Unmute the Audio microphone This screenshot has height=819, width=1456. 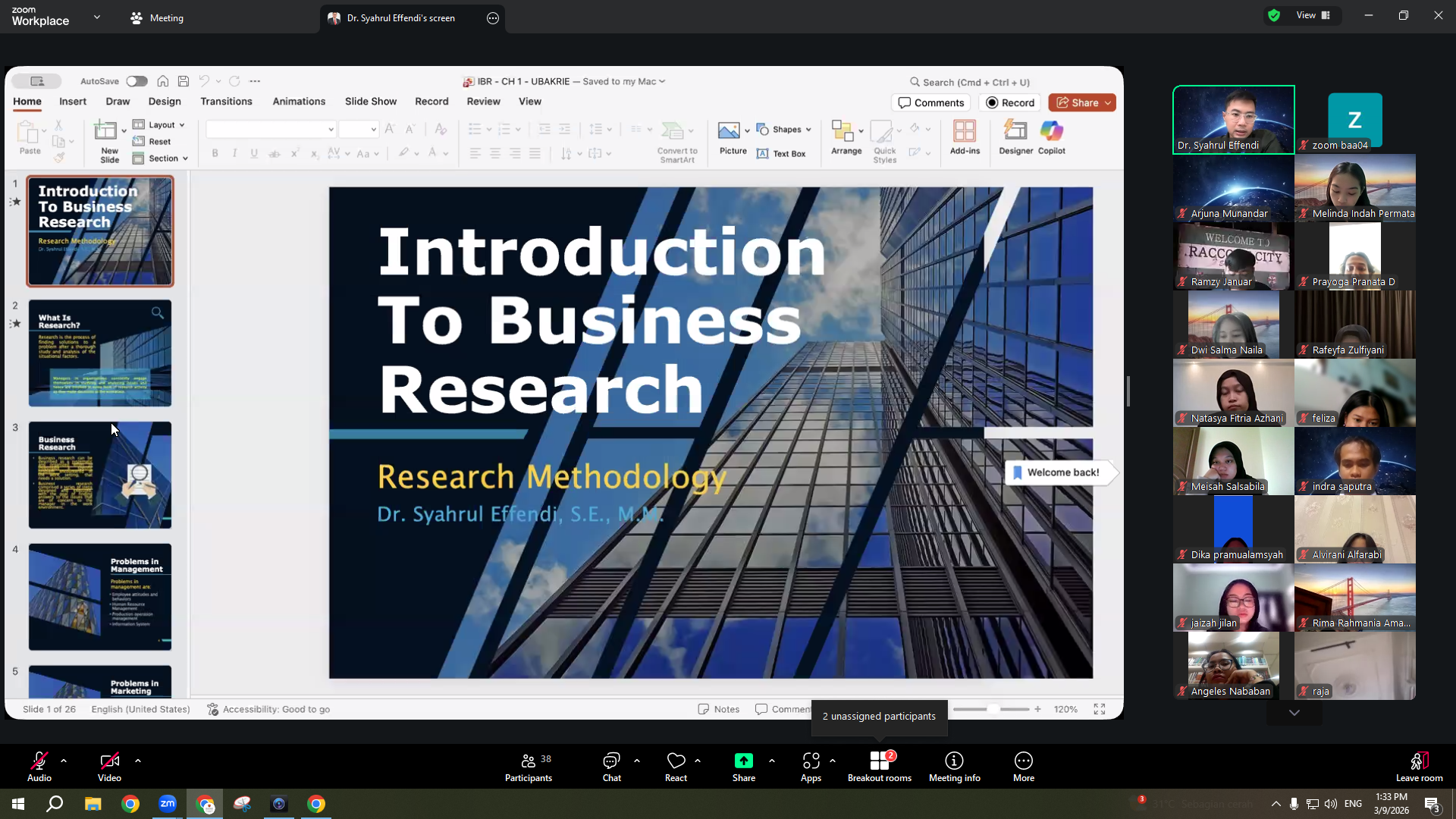pos(39,766)
